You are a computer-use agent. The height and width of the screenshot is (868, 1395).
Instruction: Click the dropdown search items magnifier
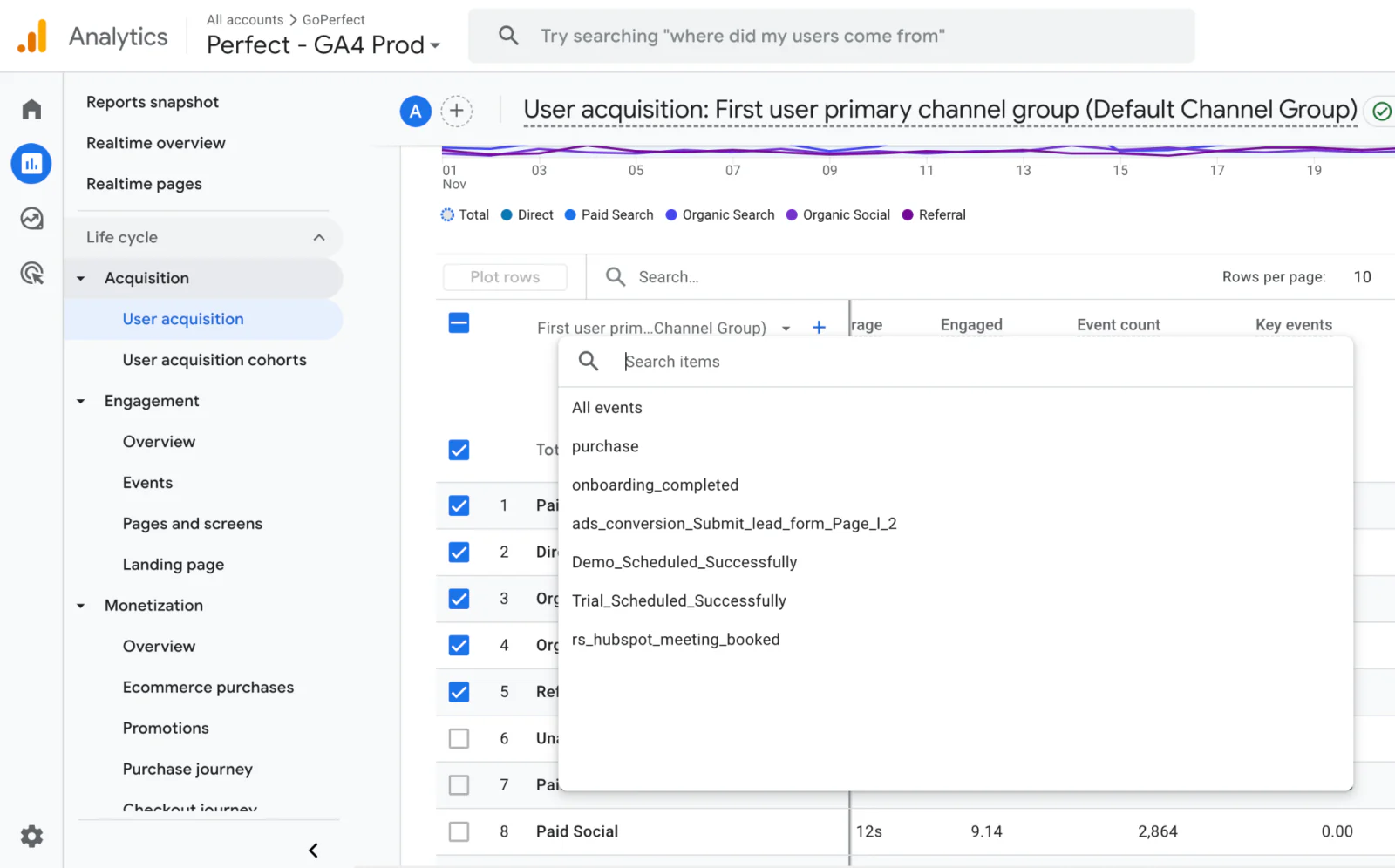coord(589,361)
